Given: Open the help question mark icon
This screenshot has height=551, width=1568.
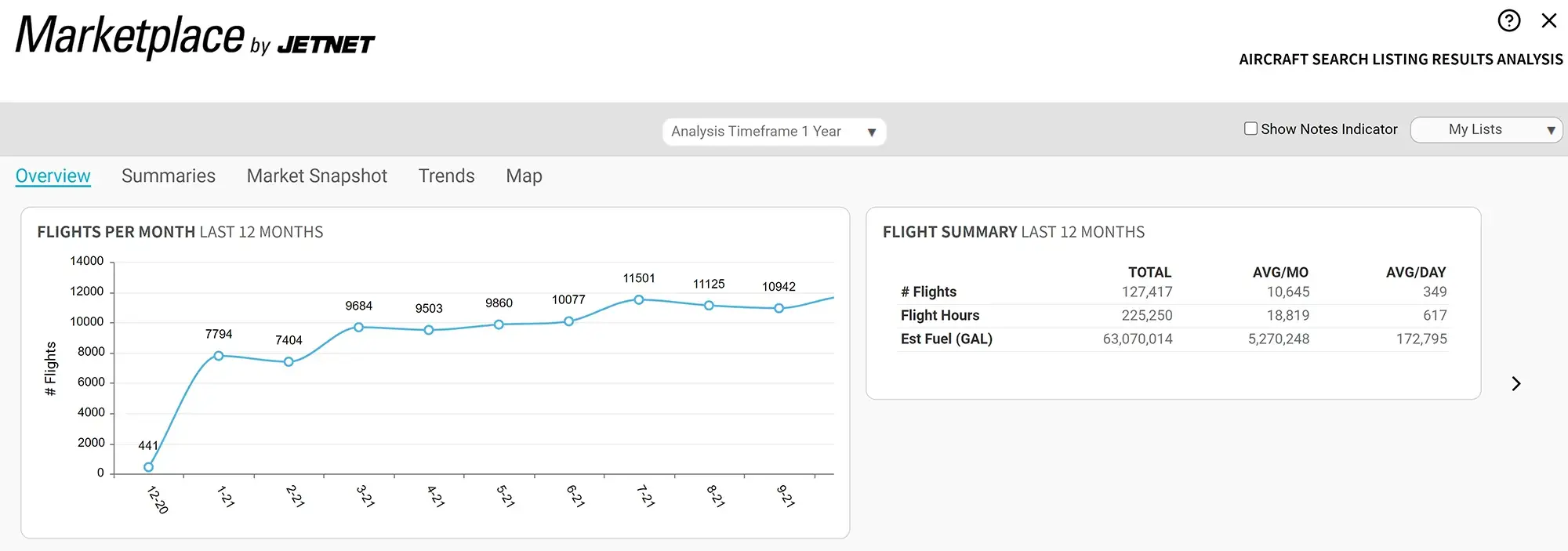Looking at the screenshot, I should pyautogui.click(x=1508, y=20).
